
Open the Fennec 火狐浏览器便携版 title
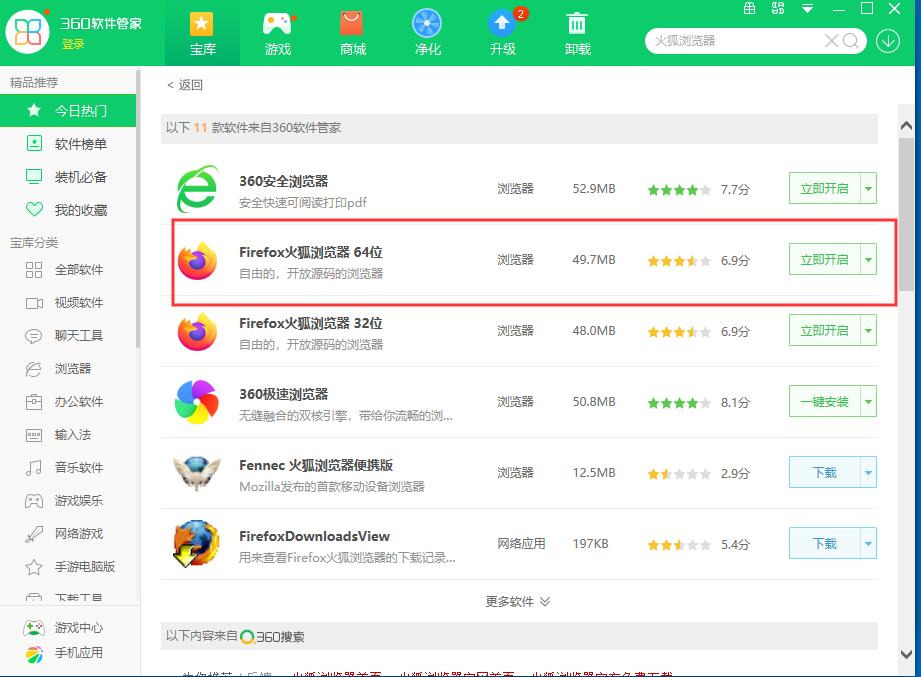pyautogui.click(x=316, y=466)
